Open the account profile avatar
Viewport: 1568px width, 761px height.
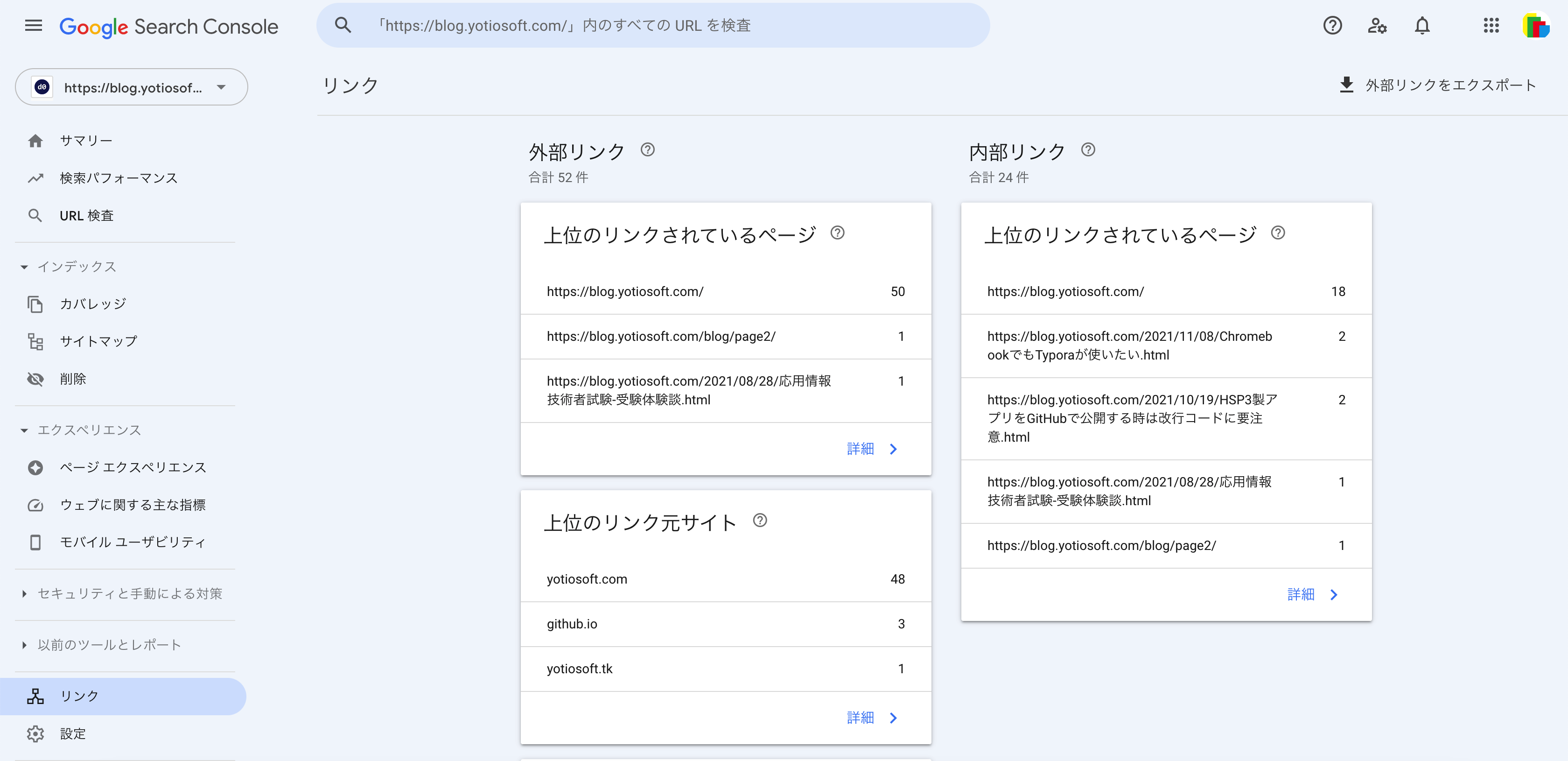pos(1535,26)
